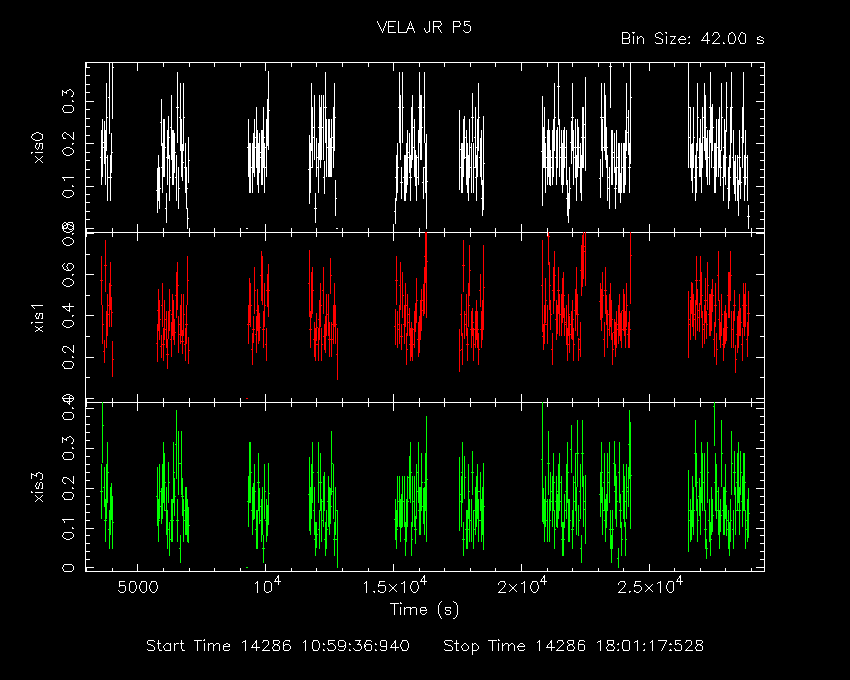Click the 0 tick label of xis3 panel
Image resolution: width=850 pixels, height=680 pixels.
click(69, 568)
